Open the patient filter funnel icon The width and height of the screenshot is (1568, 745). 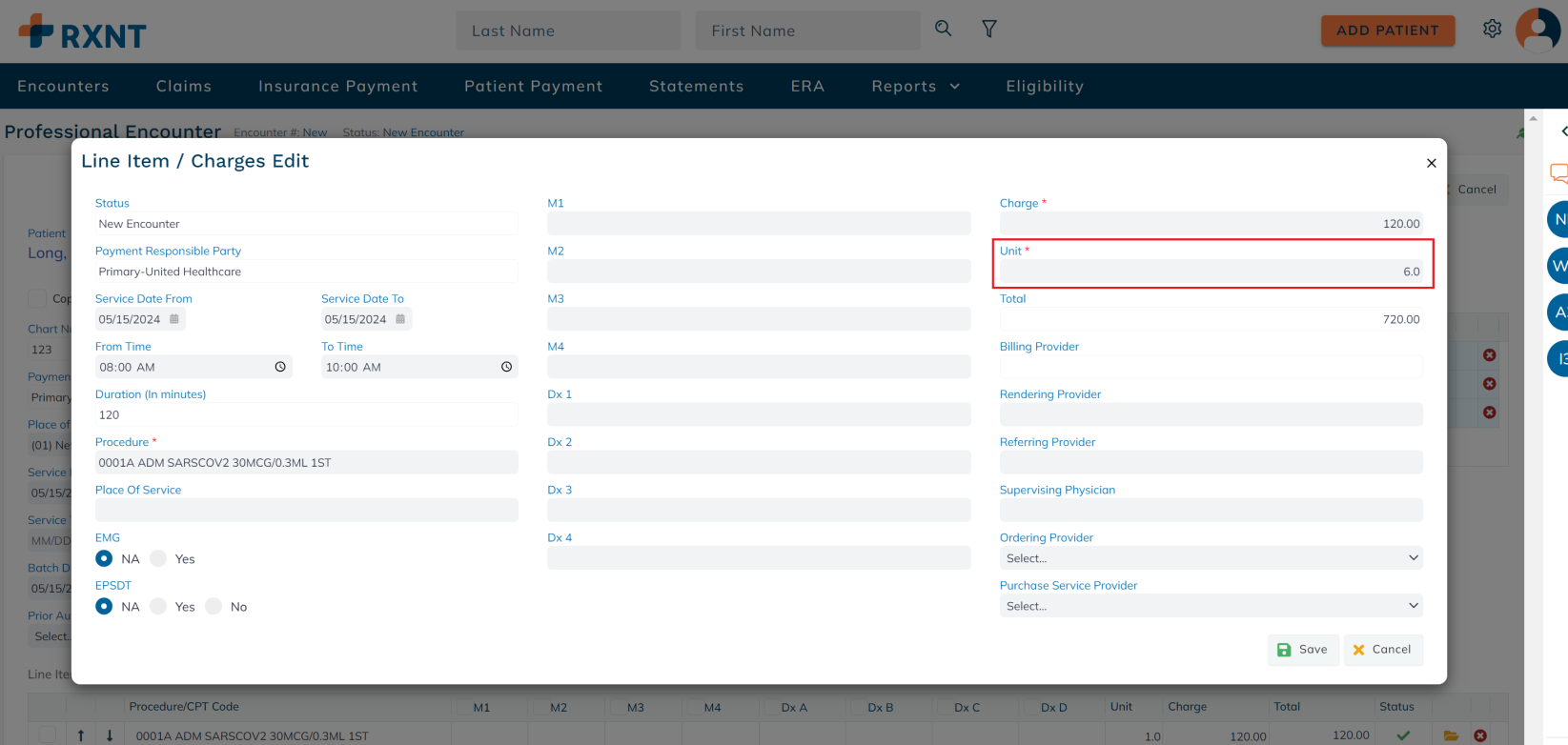[x=989, y=30]
